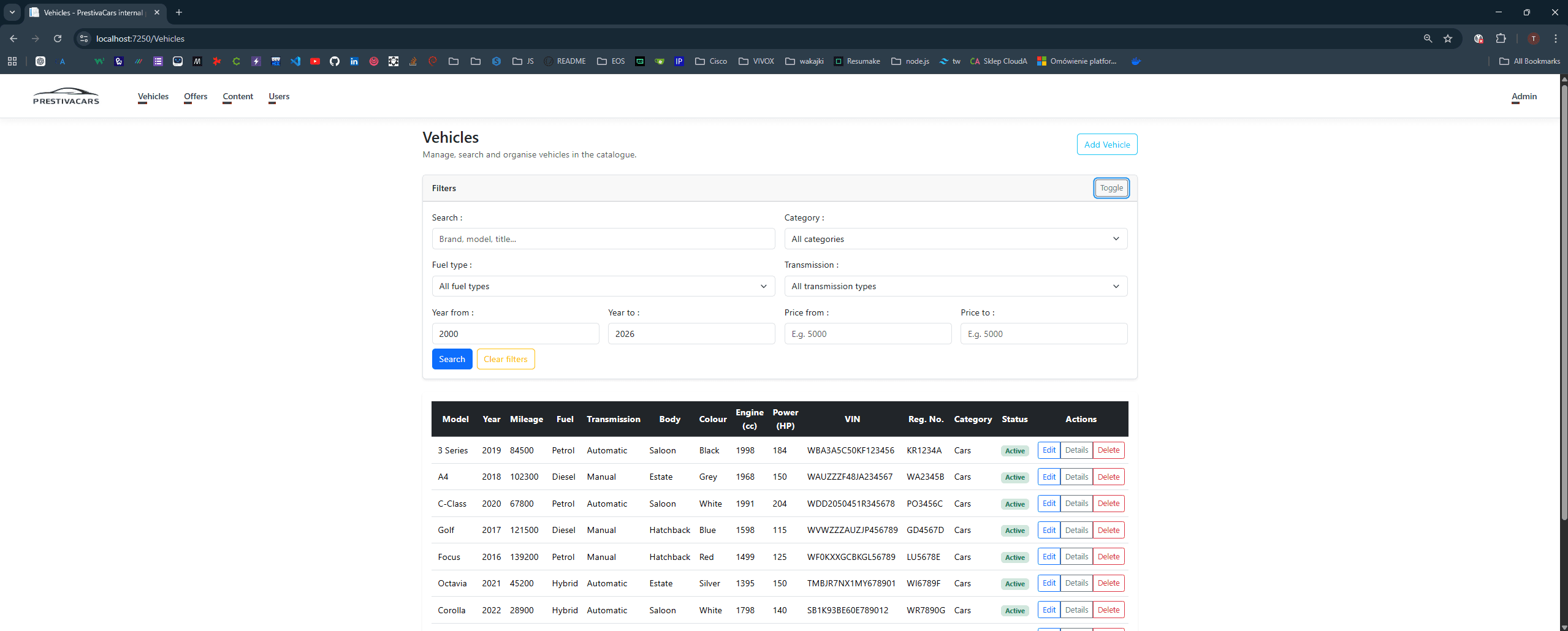Screen dimensions: 1568x631
Task: Expand the Category dropdown
Action: click(956, 239)
